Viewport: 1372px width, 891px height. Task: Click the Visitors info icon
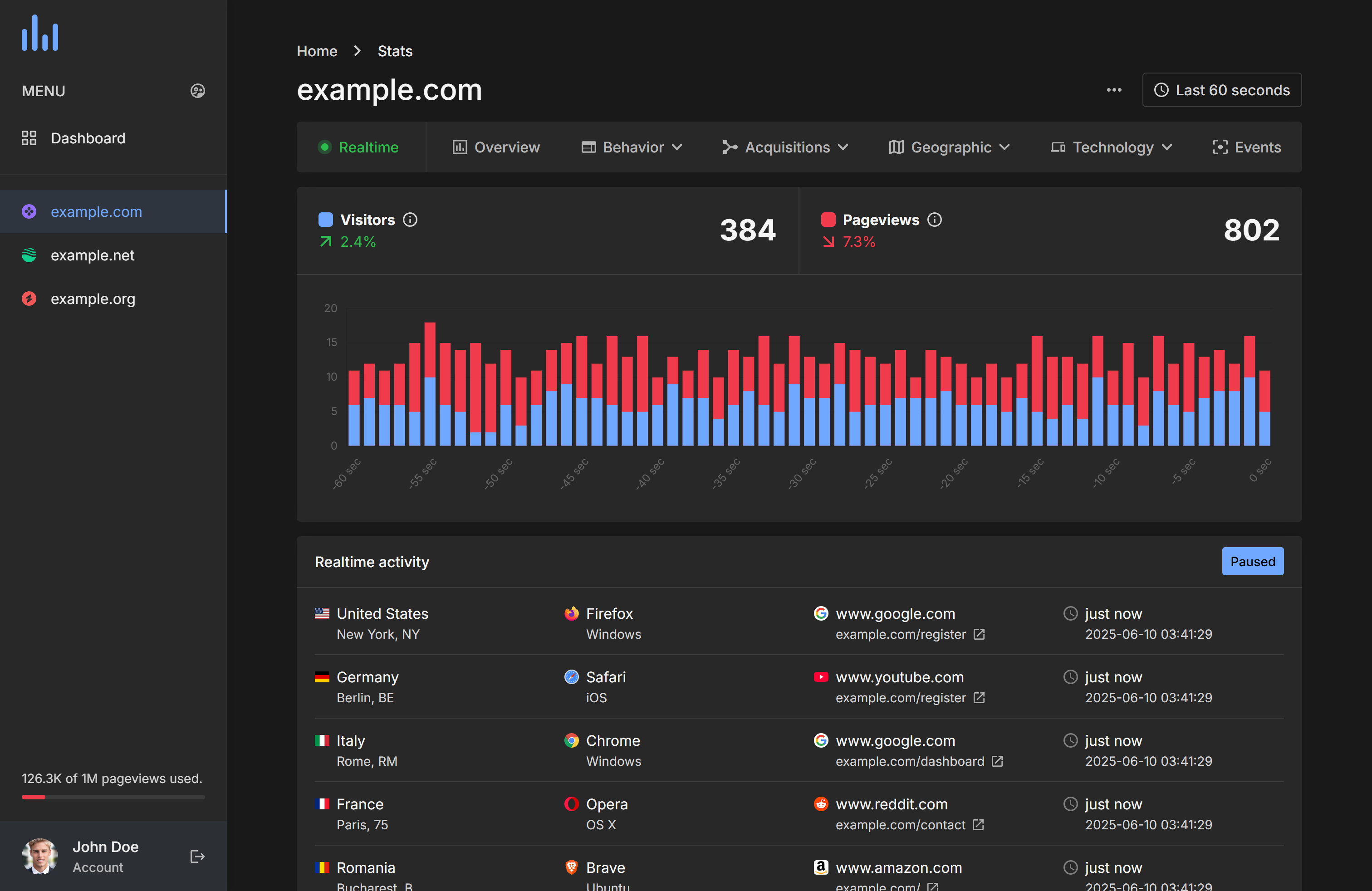pos(410,220)
